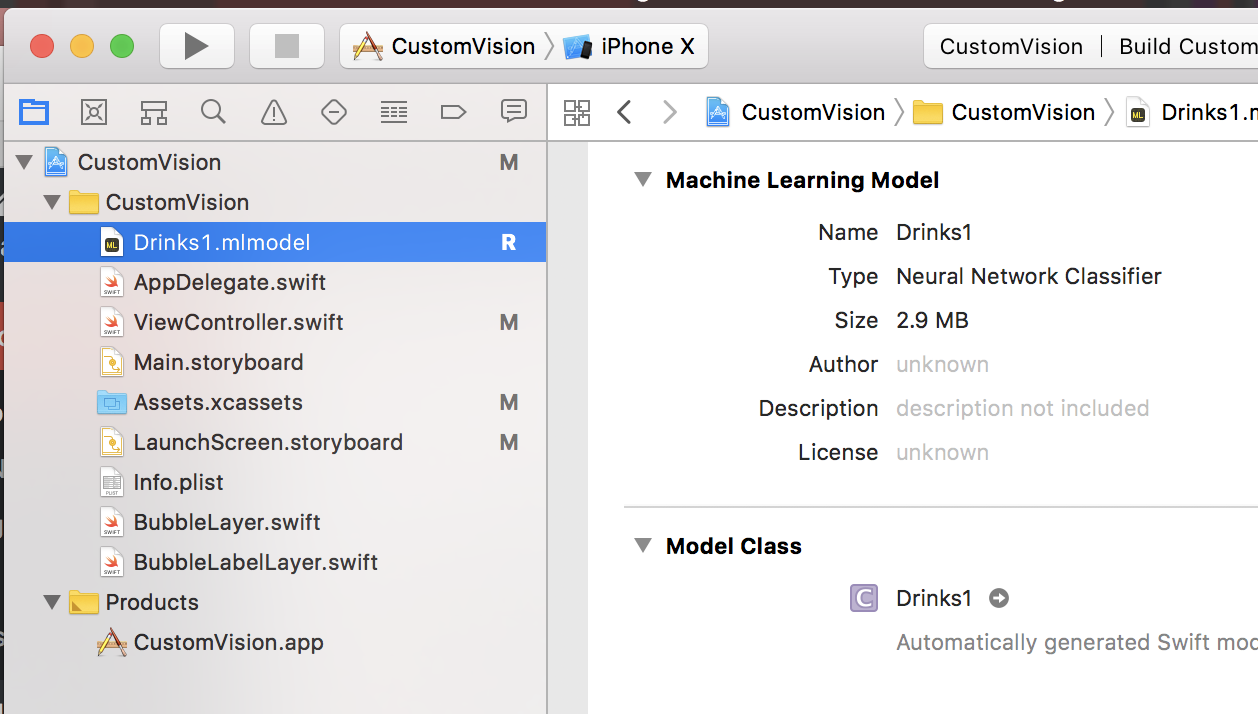Stop the running task with Stop button
Viewport: 1258px width, 714px height.
287,46
